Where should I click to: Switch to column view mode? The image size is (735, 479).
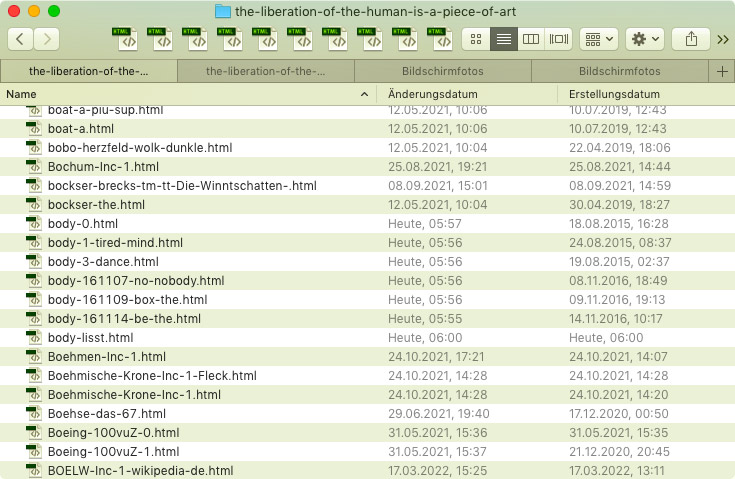(531, 39)
